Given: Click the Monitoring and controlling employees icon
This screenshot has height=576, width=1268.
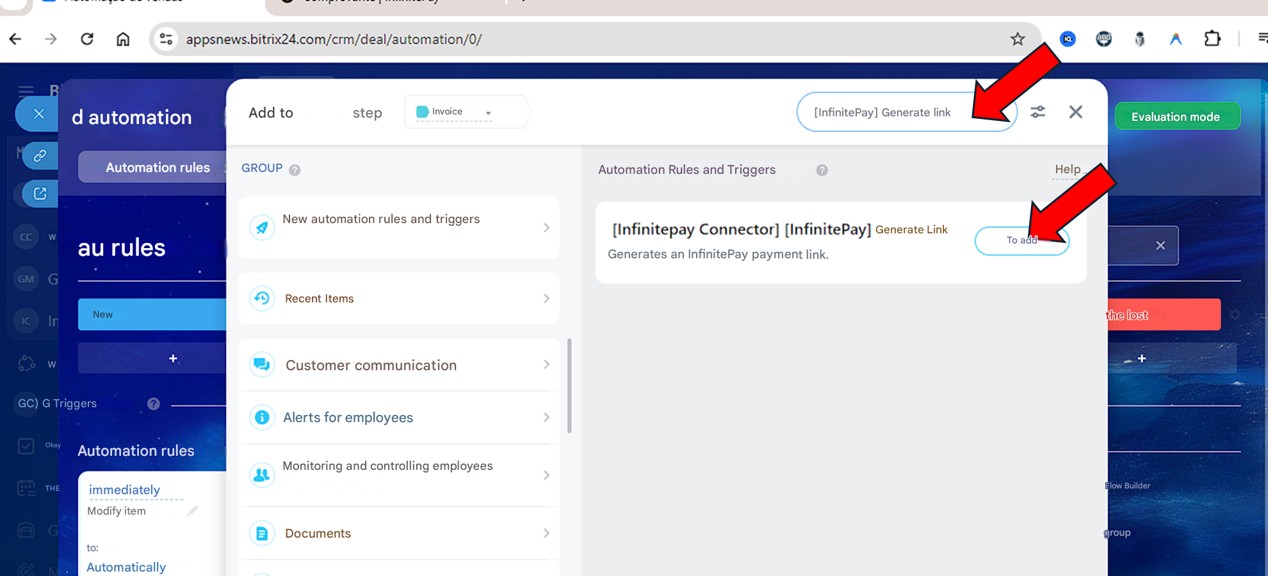Looking at the screenshot, I should click(x=262, y=475).
